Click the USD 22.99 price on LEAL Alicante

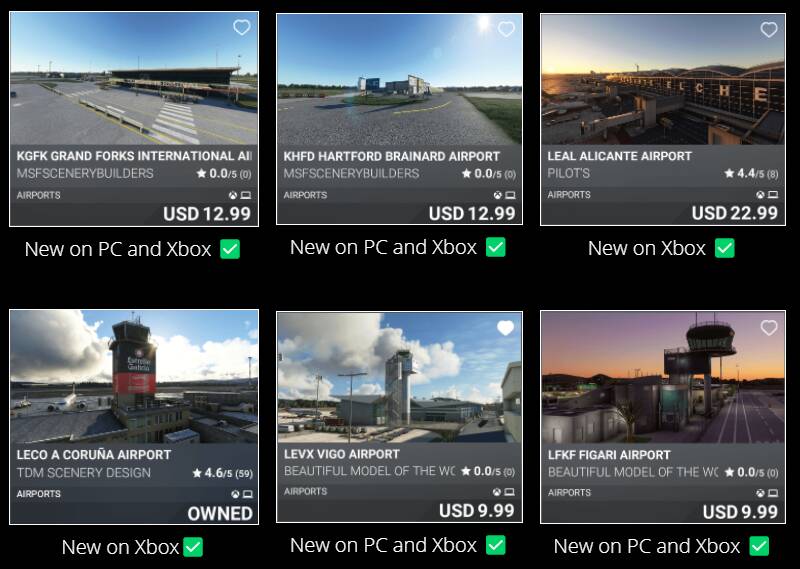click(x=735, y=213)
